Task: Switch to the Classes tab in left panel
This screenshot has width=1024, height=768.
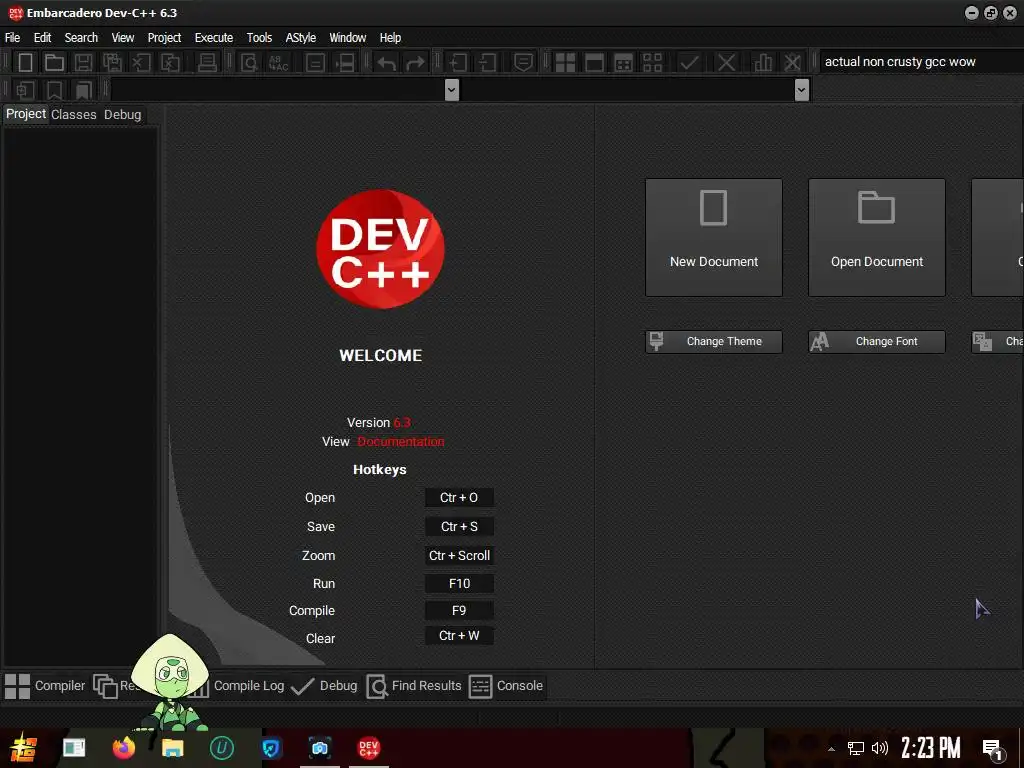Action: (74, 114)
